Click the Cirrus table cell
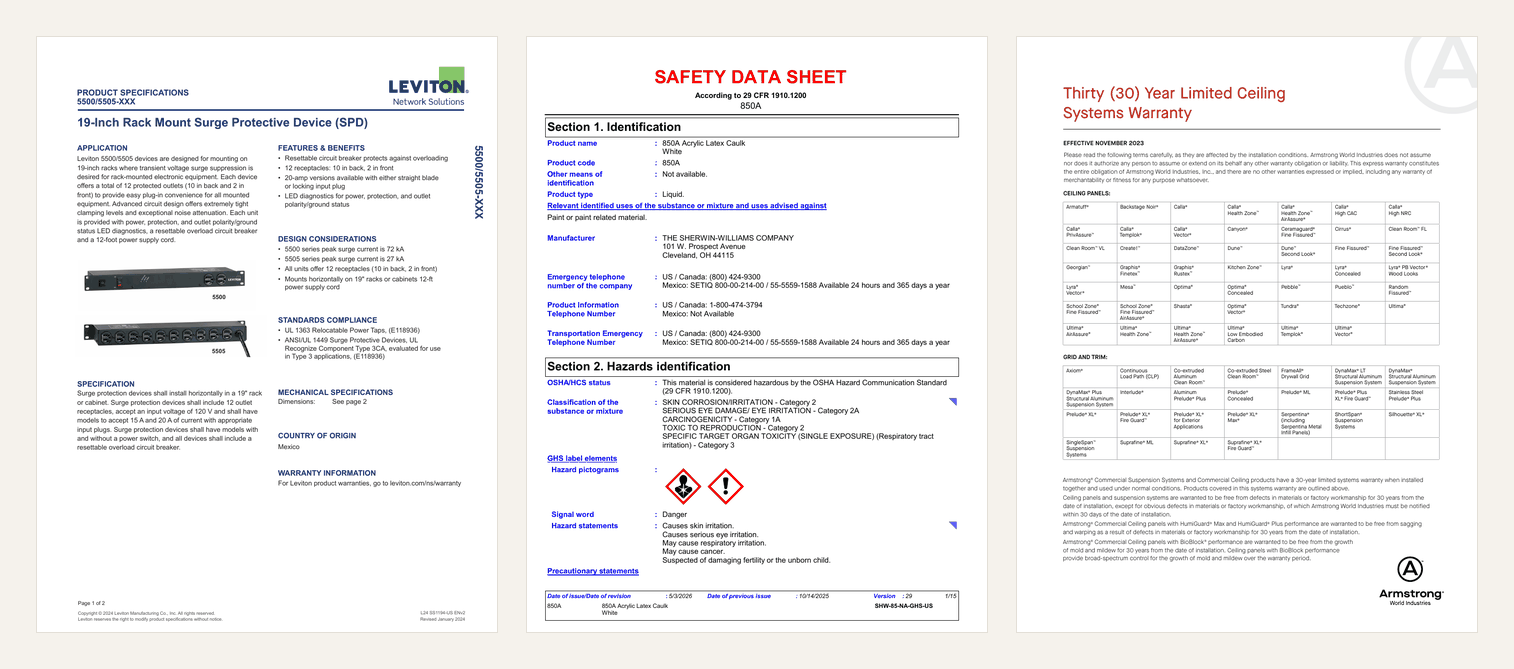Viewport: 1514px width, 669px height. (1358, 232)
